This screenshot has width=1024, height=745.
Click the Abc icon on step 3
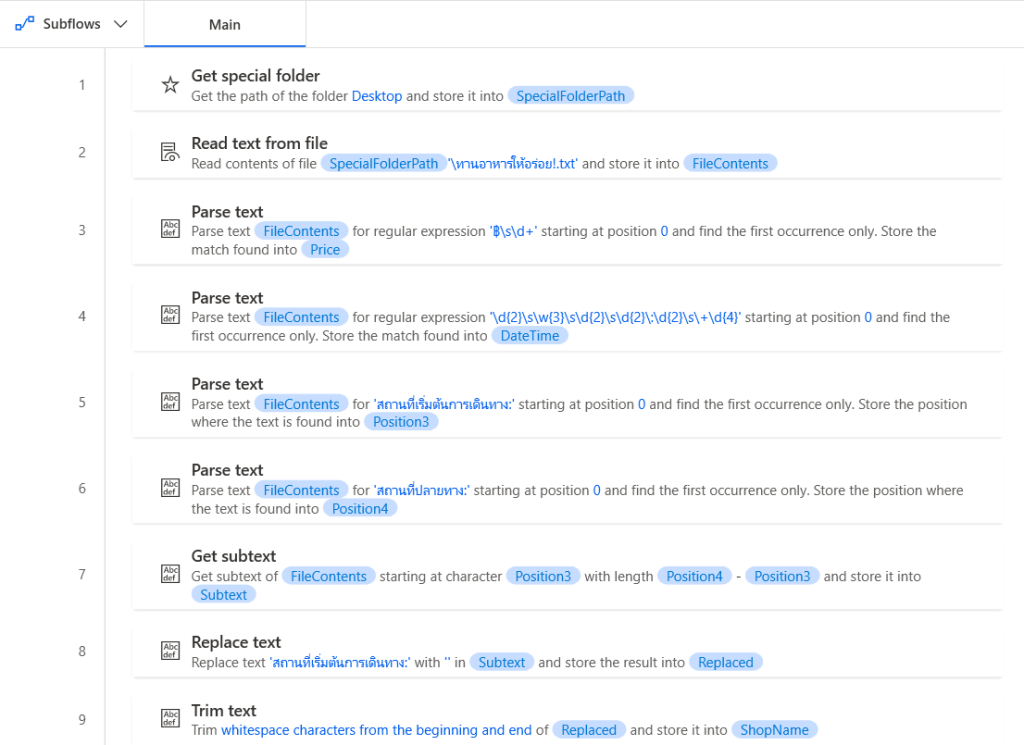tap(170, 229)
